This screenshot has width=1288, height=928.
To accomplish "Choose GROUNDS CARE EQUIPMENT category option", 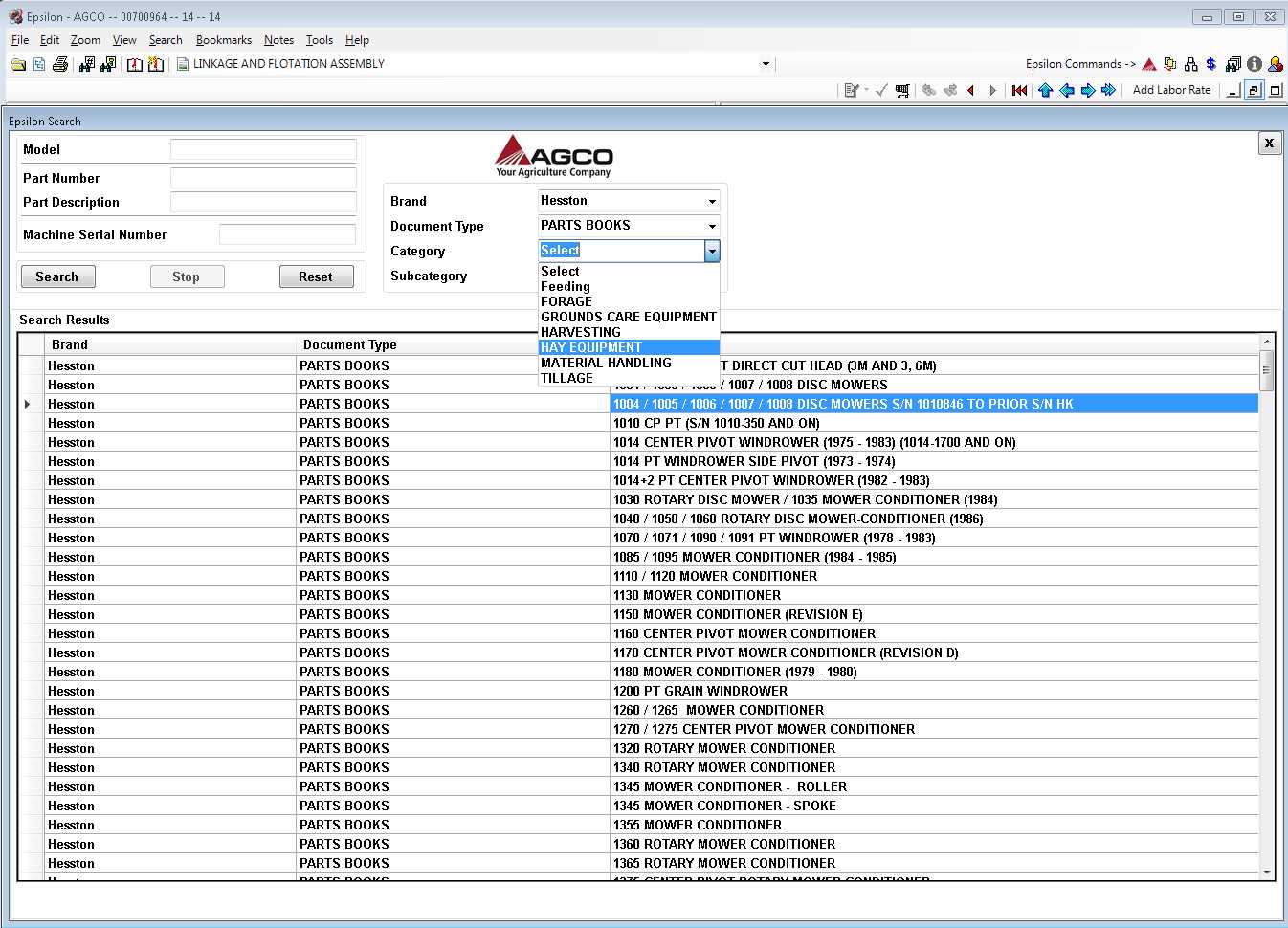I will point(629,317).
